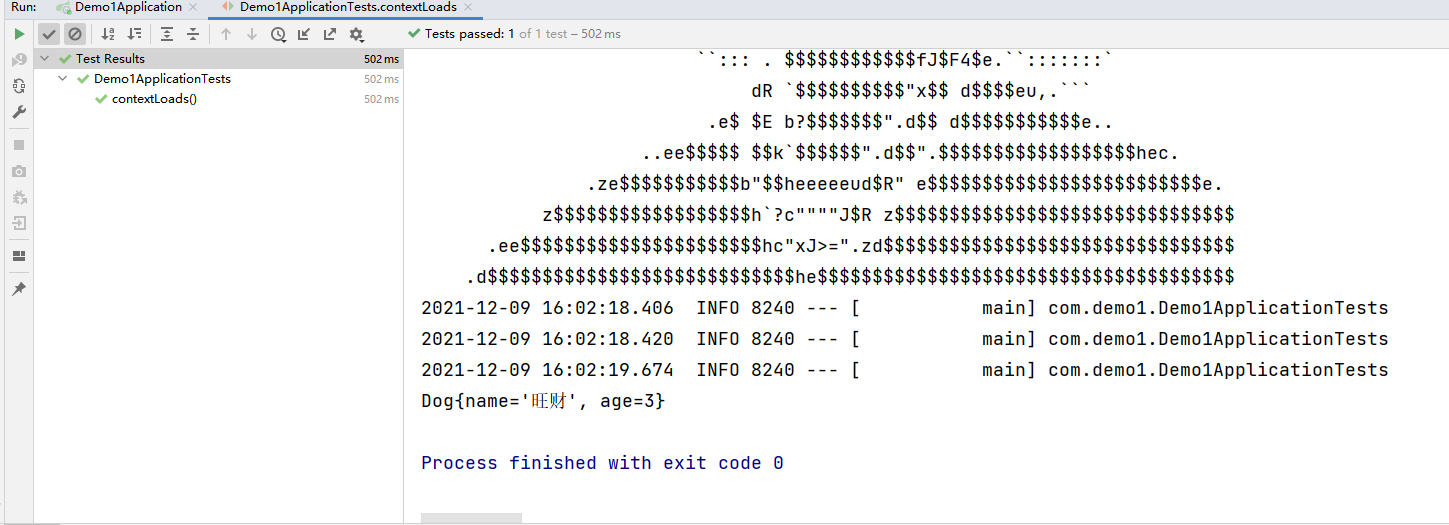Collapse all test nodes
This screenshot has width=1449, height=525.
pyautogui.click(x=193, y=34)
